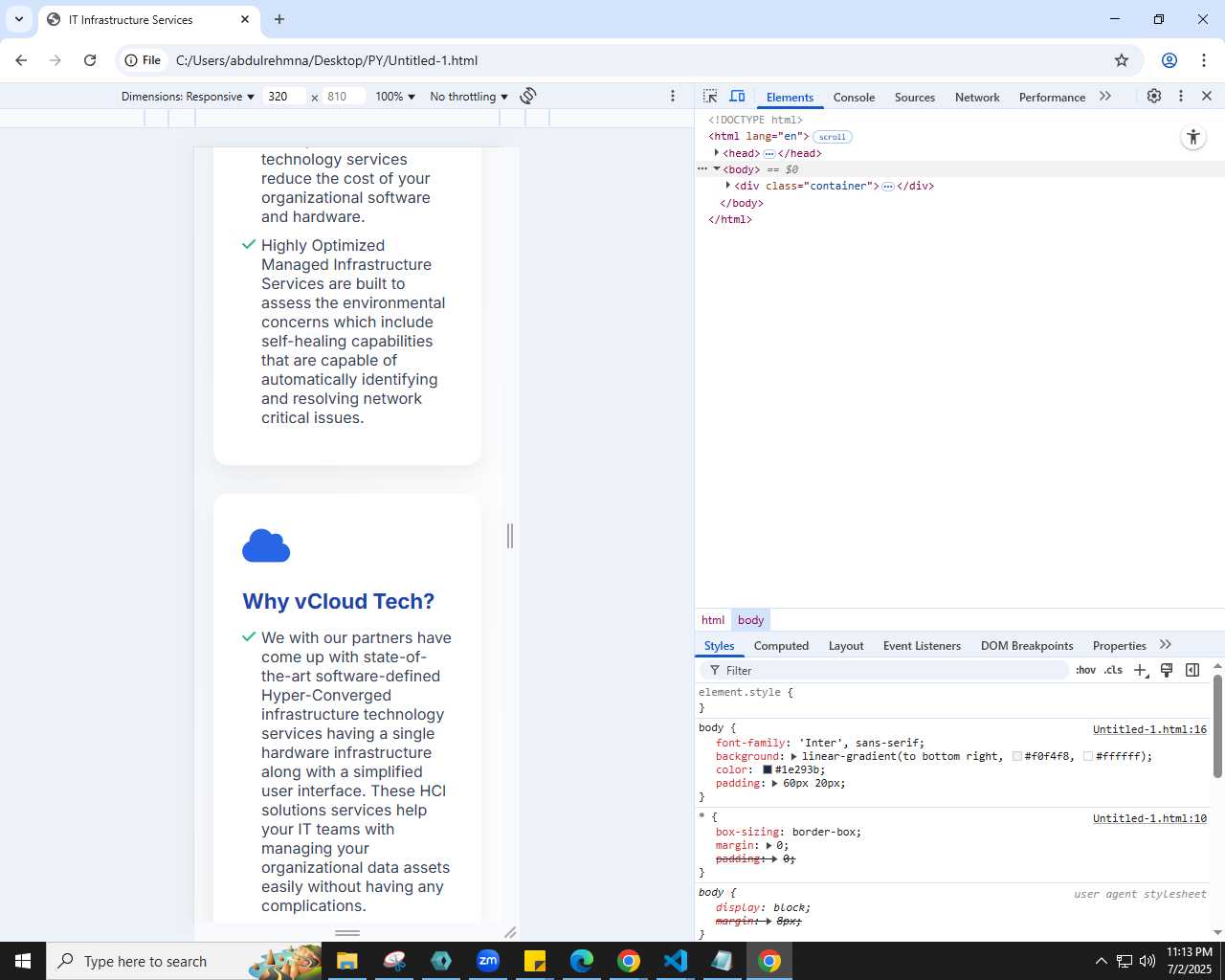The image size is (1225, 980).
Task: Open the Event Listeners tab
Action: (x=922, y=646)
